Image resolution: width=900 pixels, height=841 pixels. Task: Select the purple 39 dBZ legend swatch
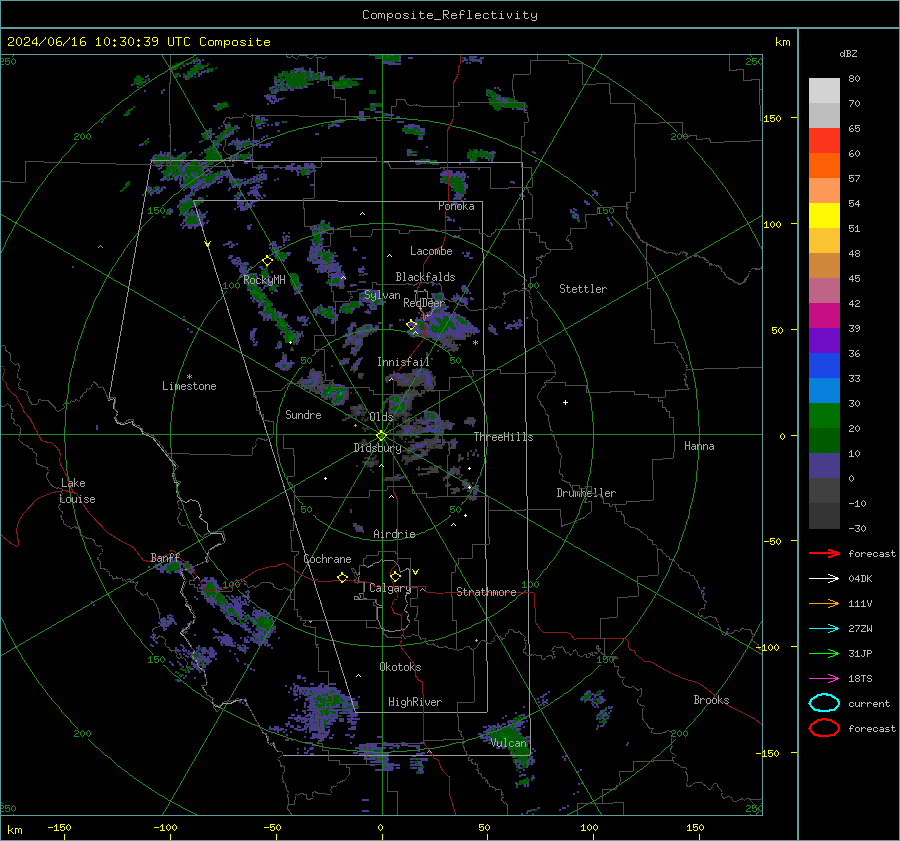tap(824, 341)
